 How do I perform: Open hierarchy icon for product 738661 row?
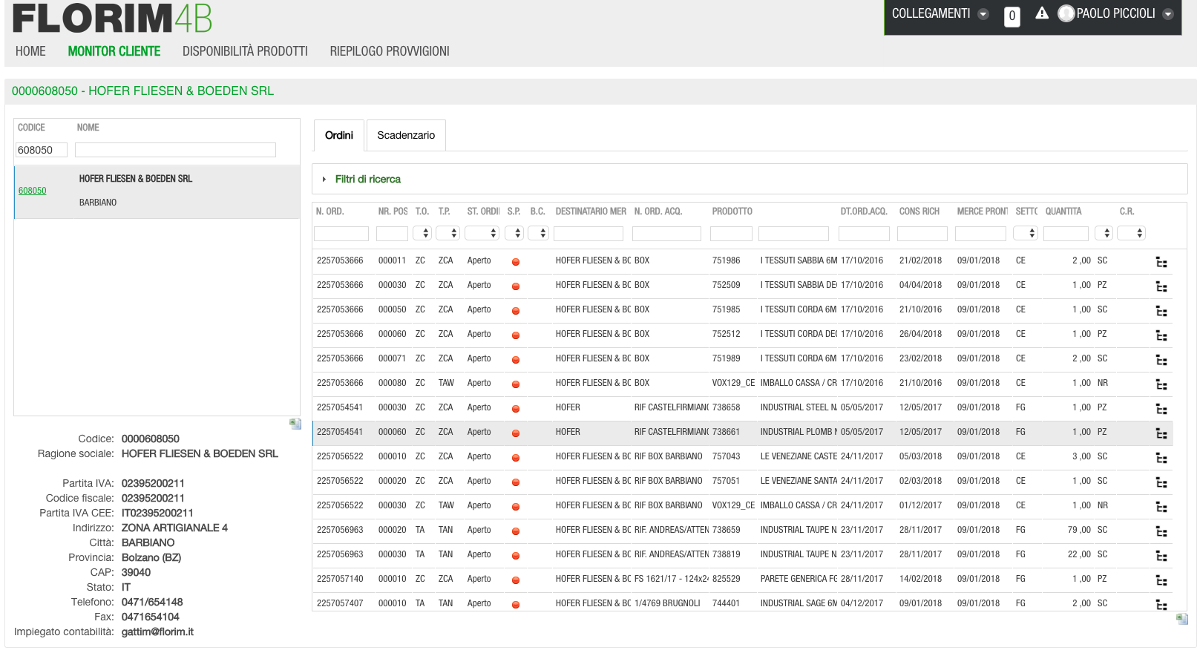click(x=1161, y=433)
